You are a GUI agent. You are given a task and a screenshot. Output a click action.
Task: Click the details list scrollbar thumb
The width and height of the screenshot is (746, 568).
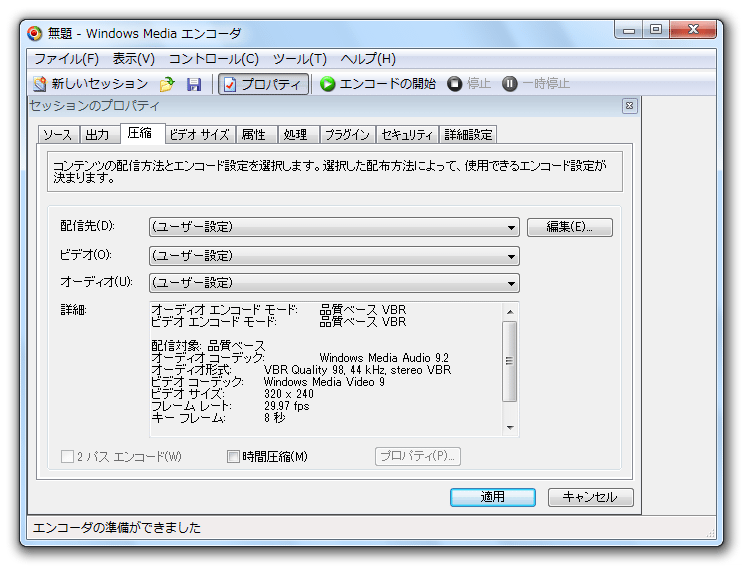point(510,361)
